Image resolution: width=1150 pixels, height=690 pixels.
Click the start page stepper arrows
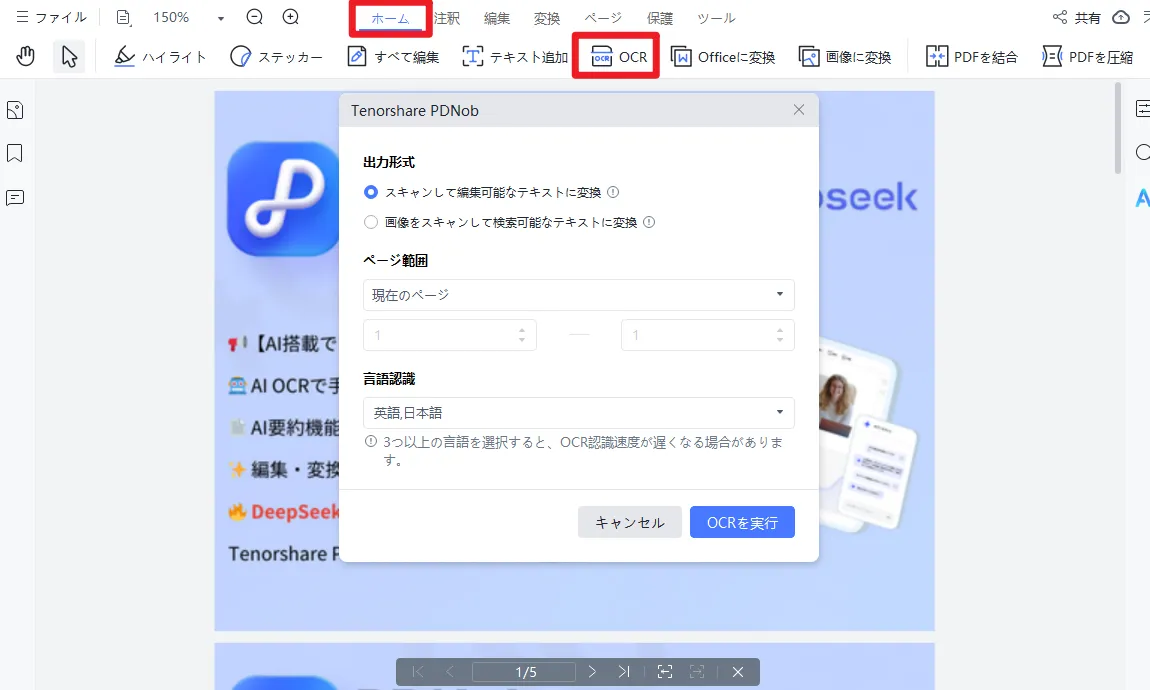pyautogui.click(x=521, y=335)
